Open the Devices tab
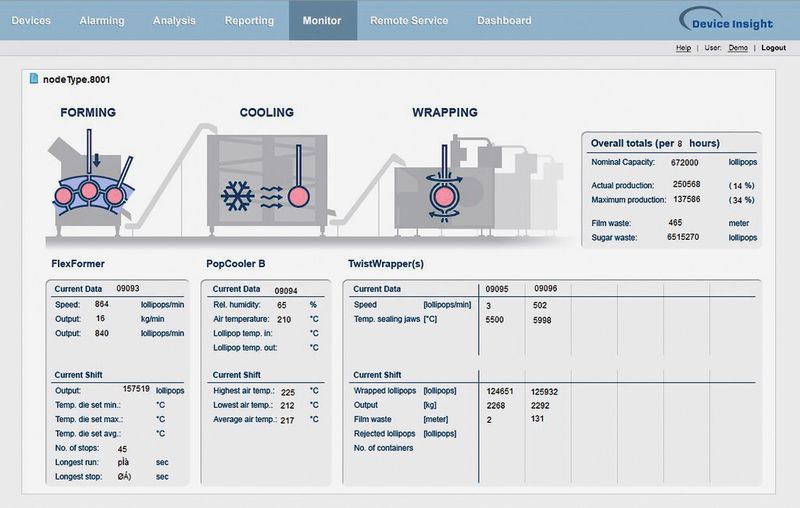The height and width of the screenshot is (508, 800). click(x=31, y=20)
